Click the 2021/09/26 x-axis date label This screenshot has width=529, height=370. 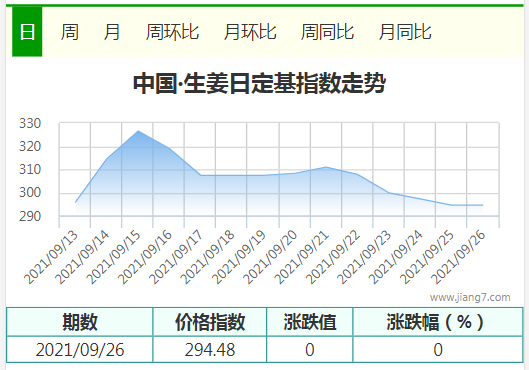[458, 257]
